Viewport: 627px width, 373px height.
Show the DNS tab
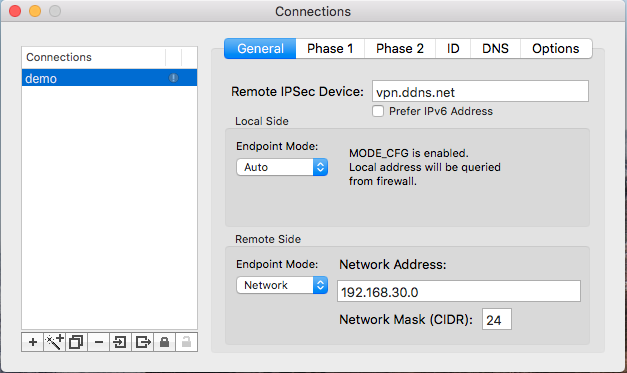(x=495, y=49)
